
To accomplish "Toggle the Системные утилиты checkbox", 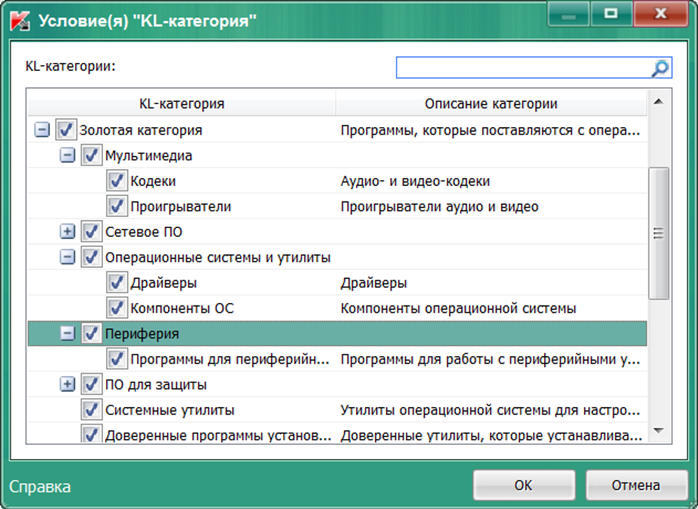I will point(91,409).
